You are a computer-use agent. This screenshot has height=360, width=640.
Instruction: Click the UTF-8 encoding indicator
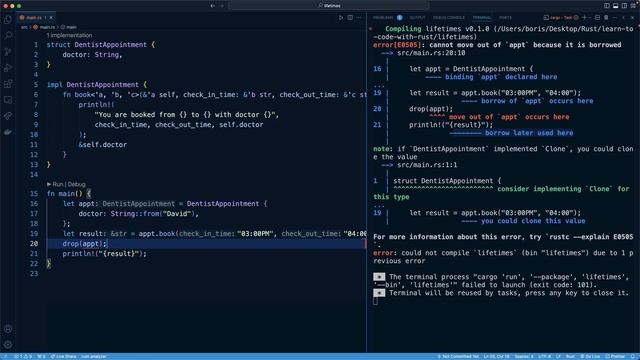pos(544,356)
